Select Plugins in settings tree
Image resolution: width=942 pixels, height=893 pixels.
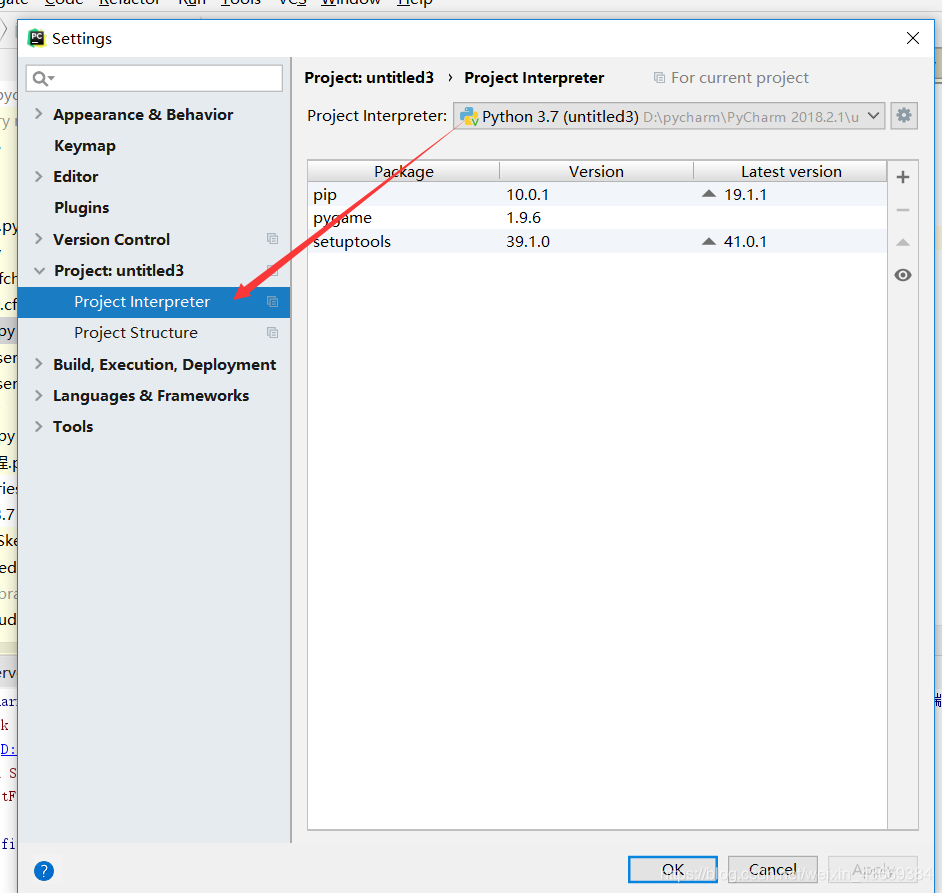(x=82, y=208)
